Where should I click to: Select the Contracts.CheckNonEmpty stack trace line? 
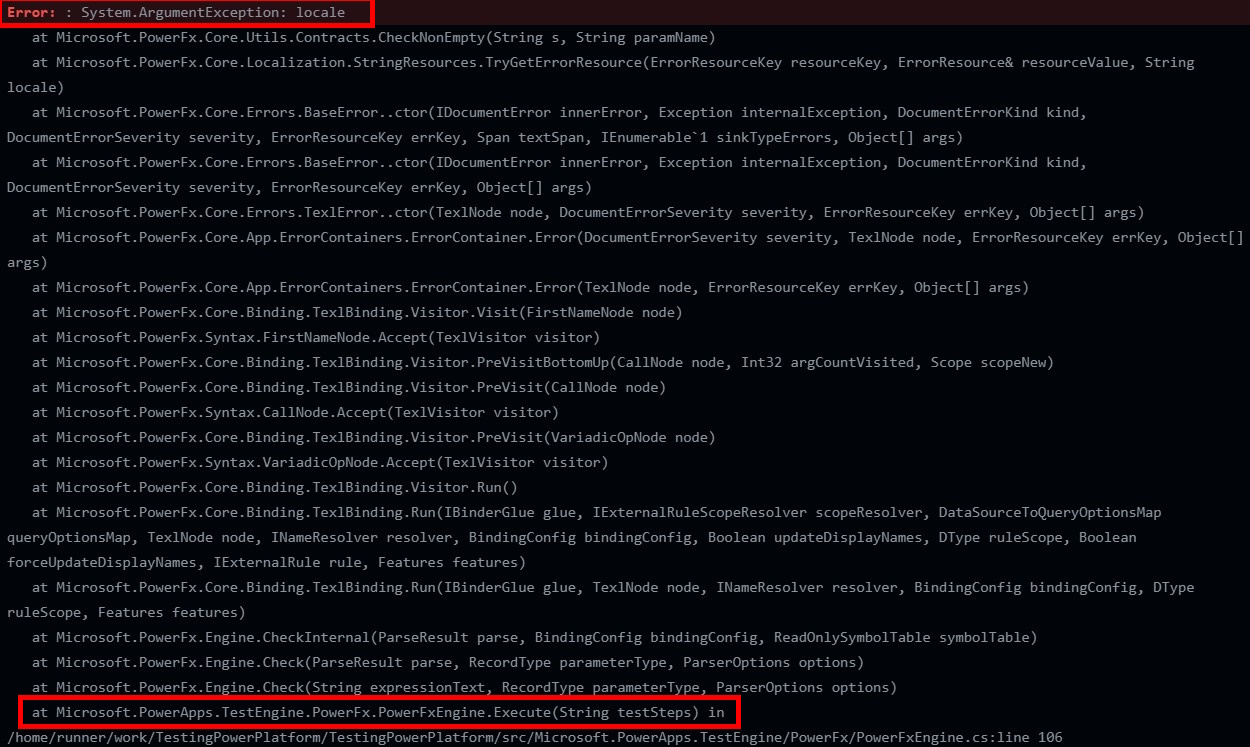pos(373,38)
